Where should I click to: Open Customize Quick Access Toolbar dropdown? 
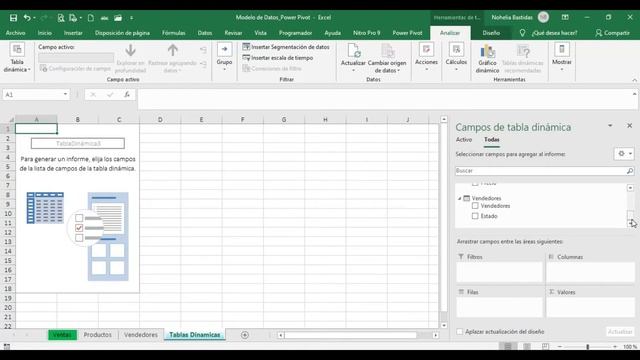[131, 18]
